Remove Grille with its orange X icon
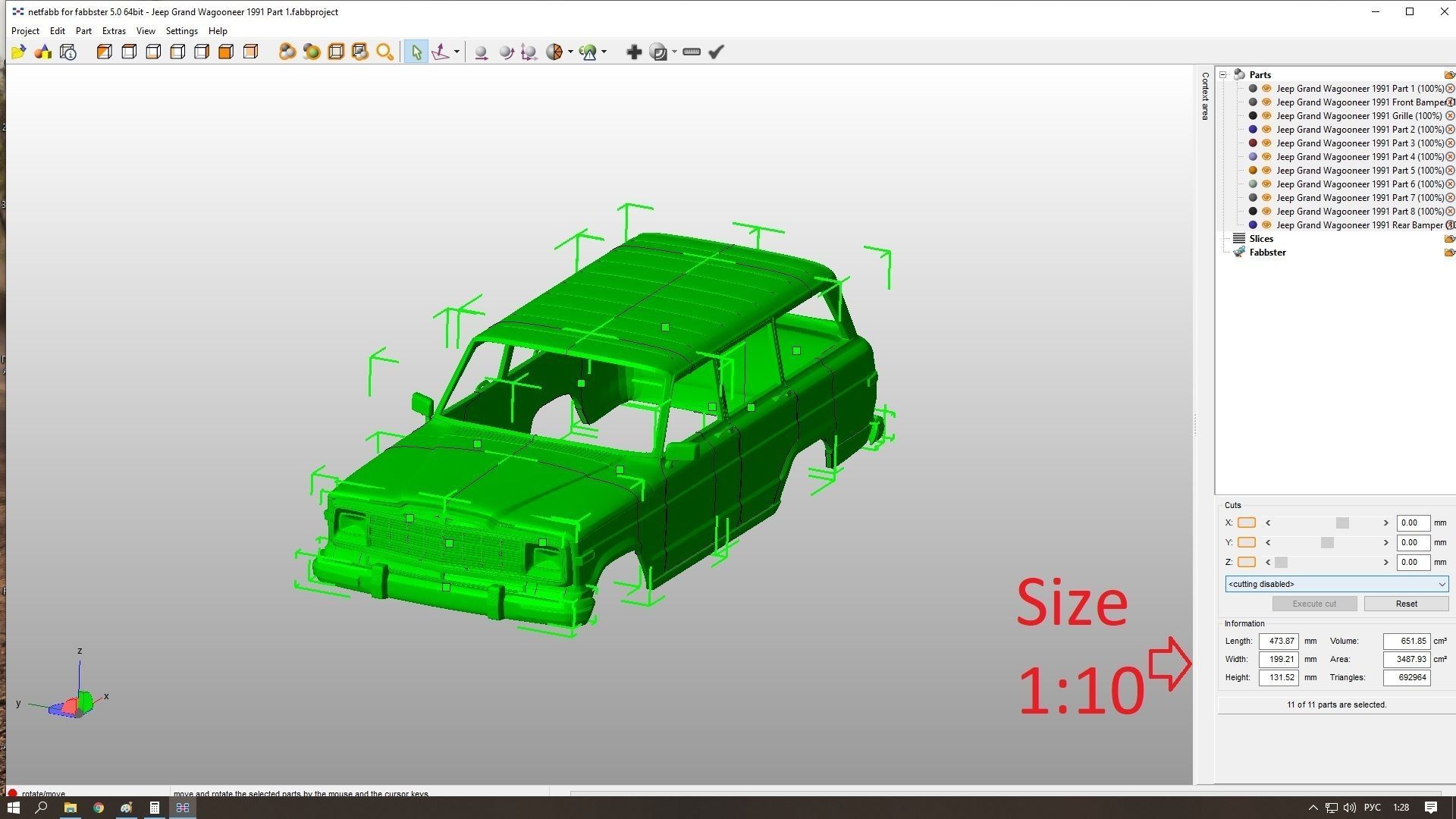1456x819 pixels. point(1450,115)
